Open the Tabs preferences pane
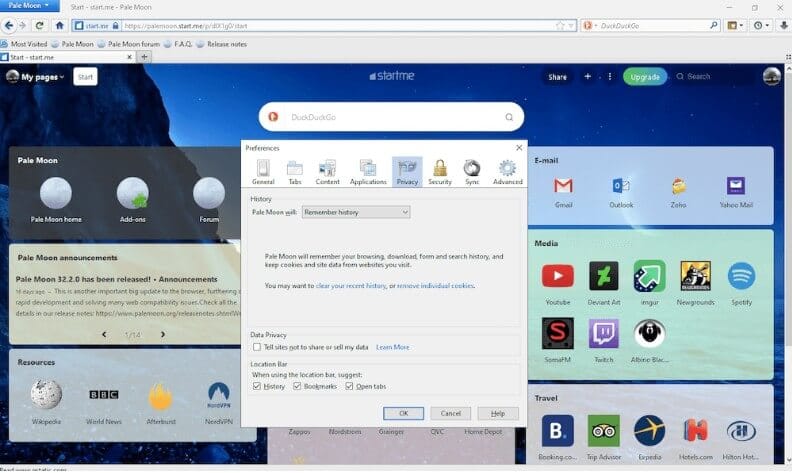The image size is (792, 473). pos(294,172)
